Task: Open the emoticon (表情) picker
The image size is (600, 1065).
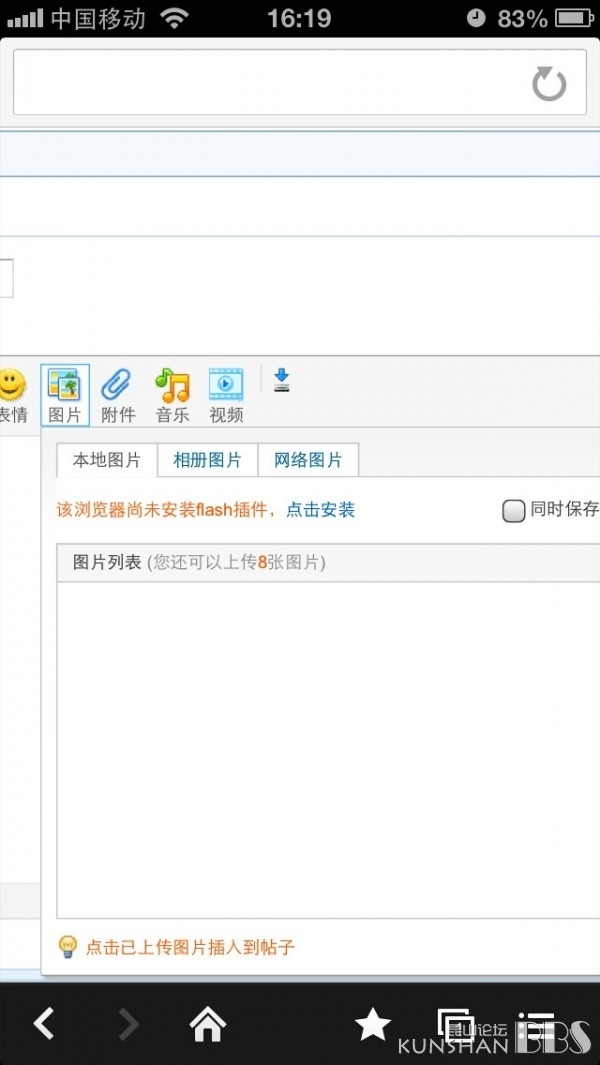Action: (x=12, y=395)
